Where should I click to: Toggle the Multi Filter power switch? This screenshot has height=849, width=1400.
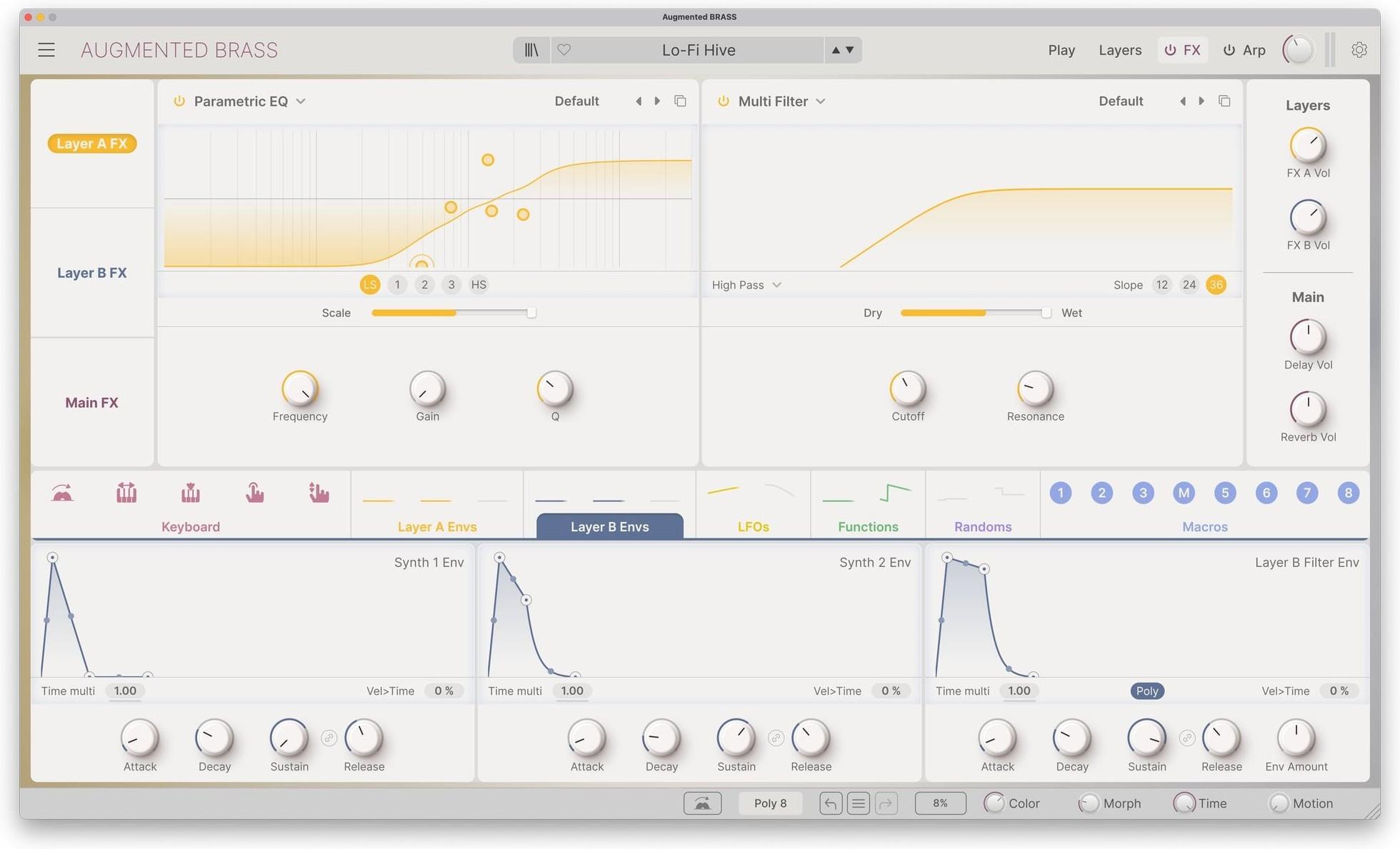[722, 101]
